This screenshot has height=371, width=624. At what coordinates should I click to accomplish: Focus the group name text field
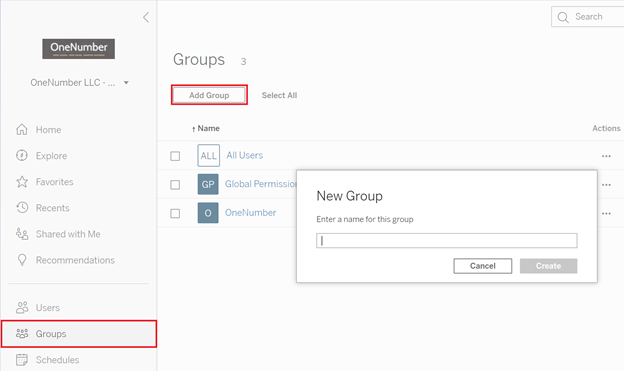(x=447, y=240)
